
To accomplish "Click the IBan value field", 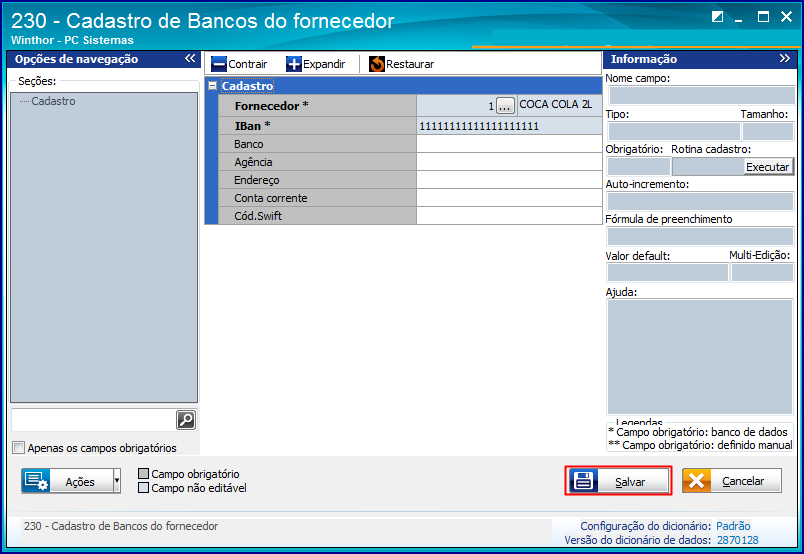I will (x=509, y=126).
